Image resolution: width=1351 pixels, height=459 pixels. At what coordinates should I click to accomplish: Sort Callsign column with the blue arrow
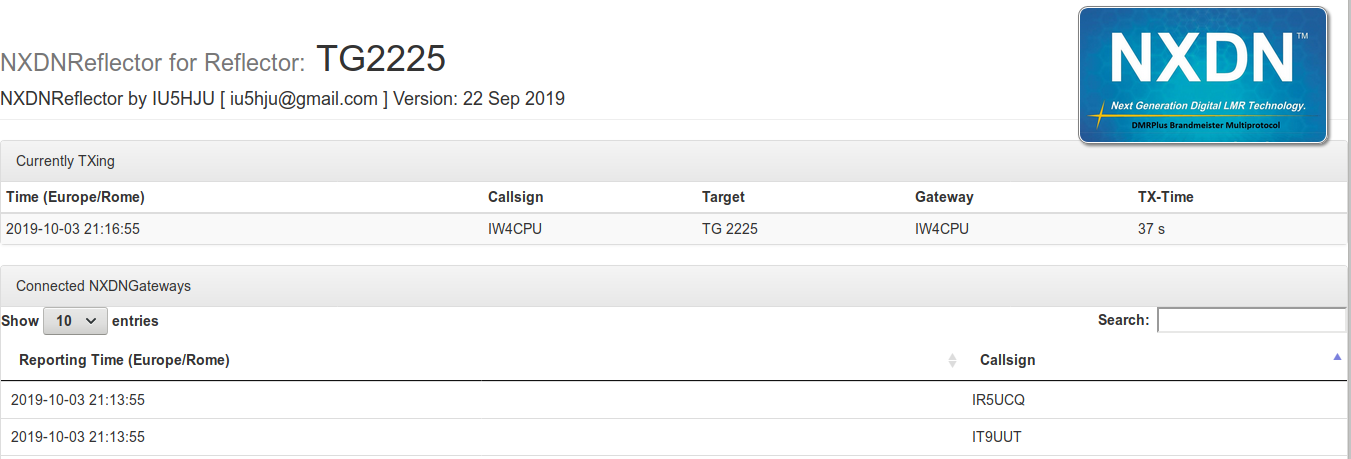pos(1337,356)
